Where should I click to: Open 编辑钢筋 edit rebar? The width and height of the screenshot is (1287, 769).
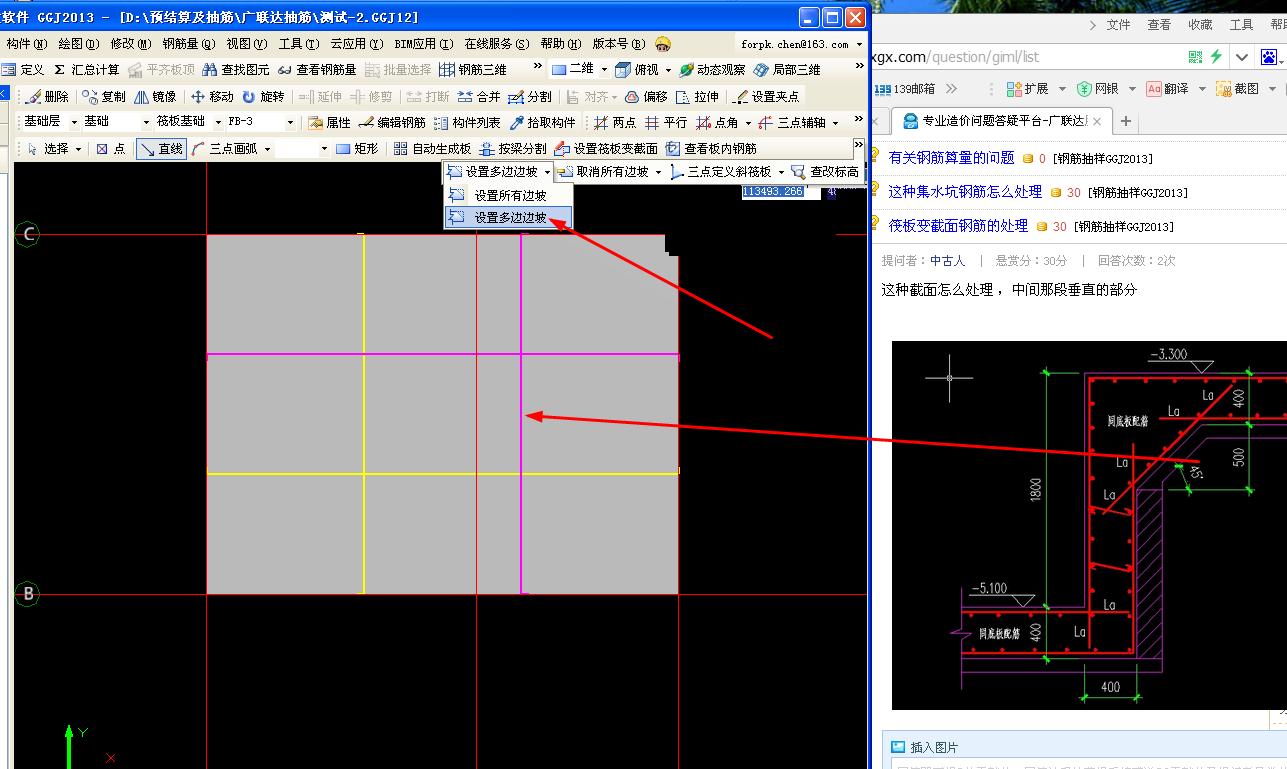coord(392,122)
